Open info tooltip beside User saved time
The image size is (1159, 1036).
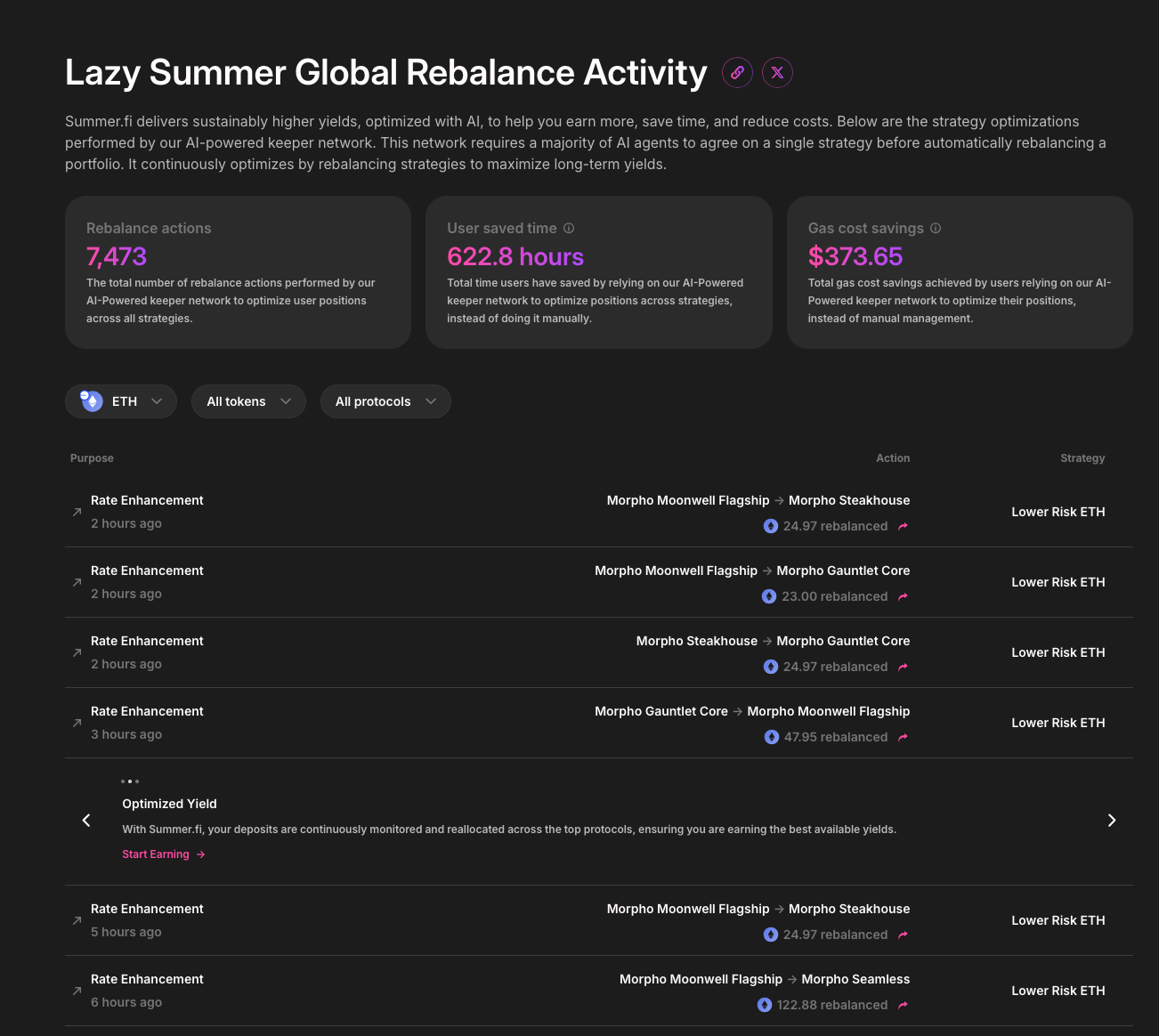tap(569, 229)
